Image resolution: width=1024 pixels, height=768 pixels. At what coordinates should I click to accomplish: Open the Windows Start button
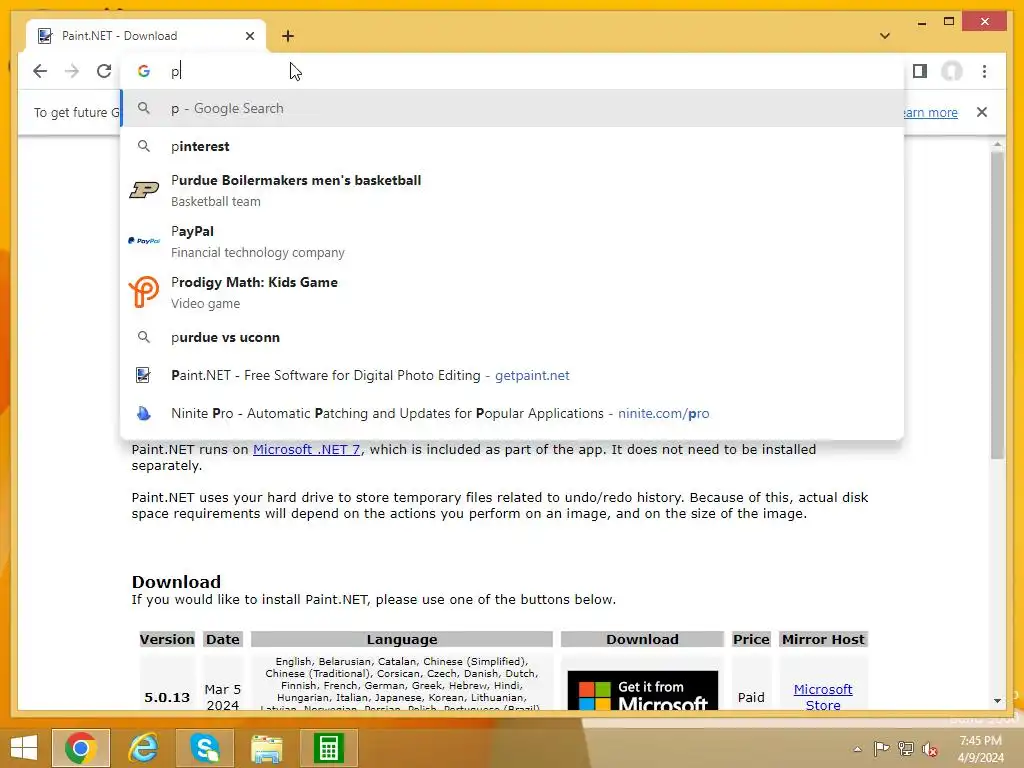tap(24, 748)
